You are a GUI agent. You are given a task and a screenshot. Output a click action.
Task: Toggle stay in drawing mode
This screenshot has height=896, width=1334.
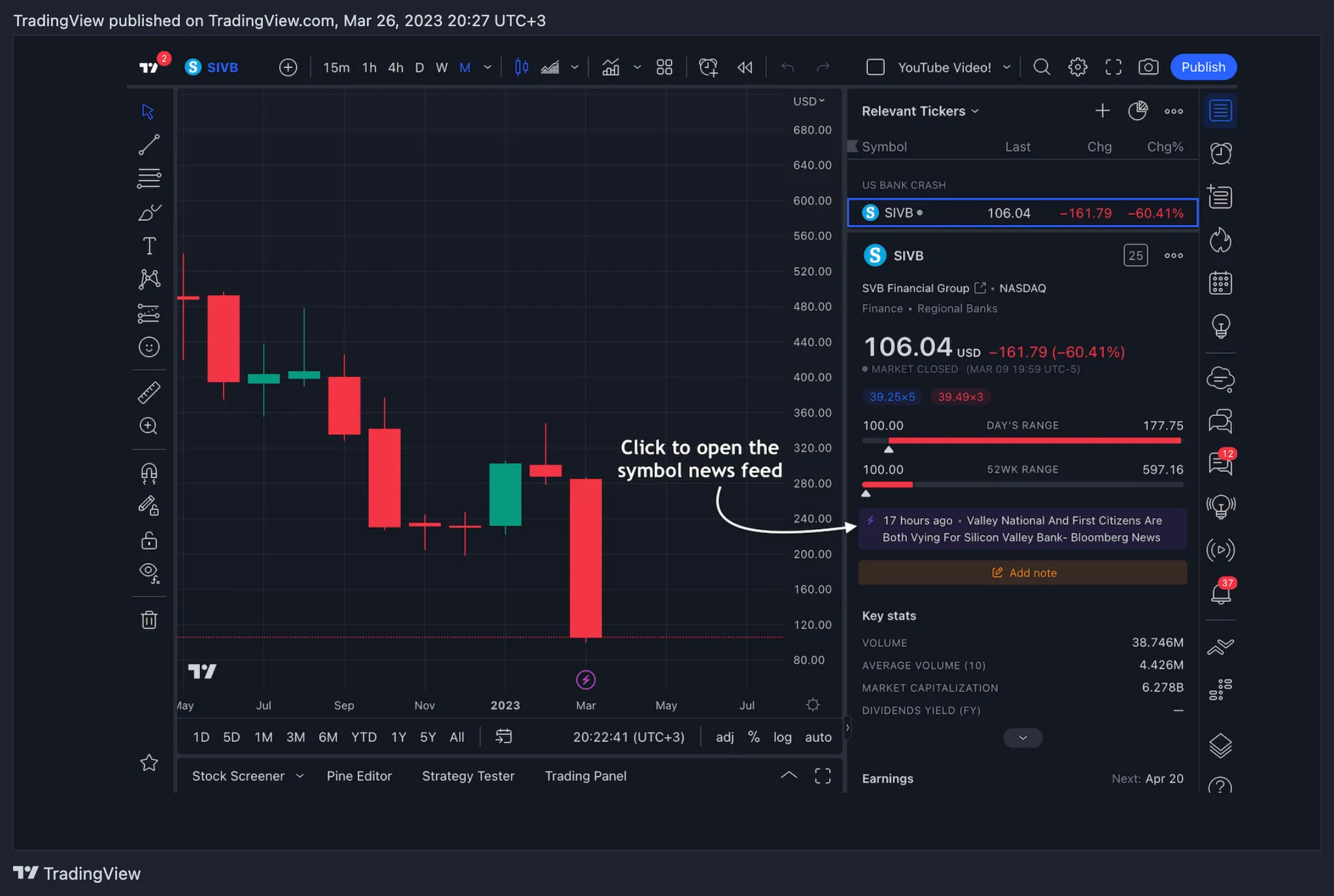pos(149,506)
